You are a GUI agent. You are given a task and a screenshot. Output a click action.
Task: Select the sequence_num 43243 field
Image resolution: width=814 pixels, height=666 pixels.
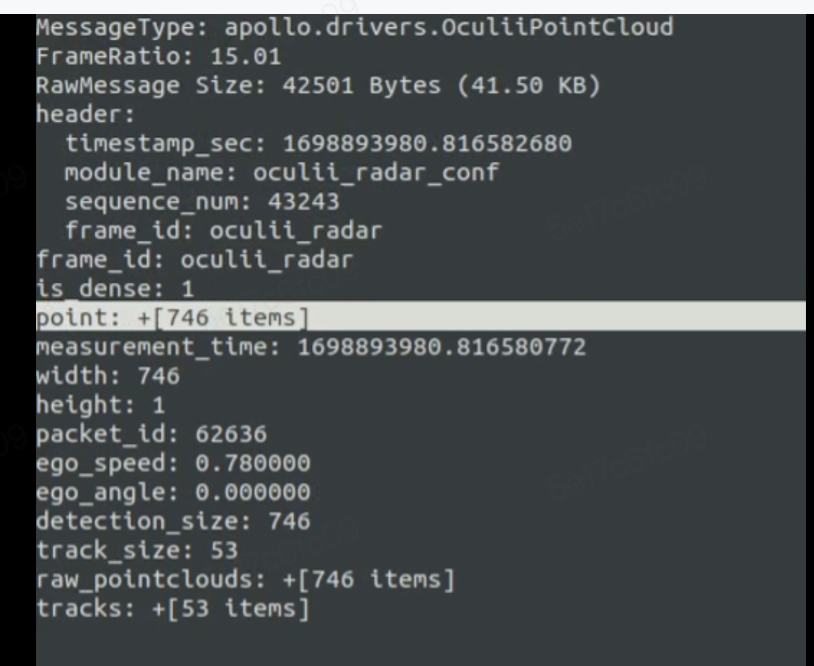click(x=202, y=202)
